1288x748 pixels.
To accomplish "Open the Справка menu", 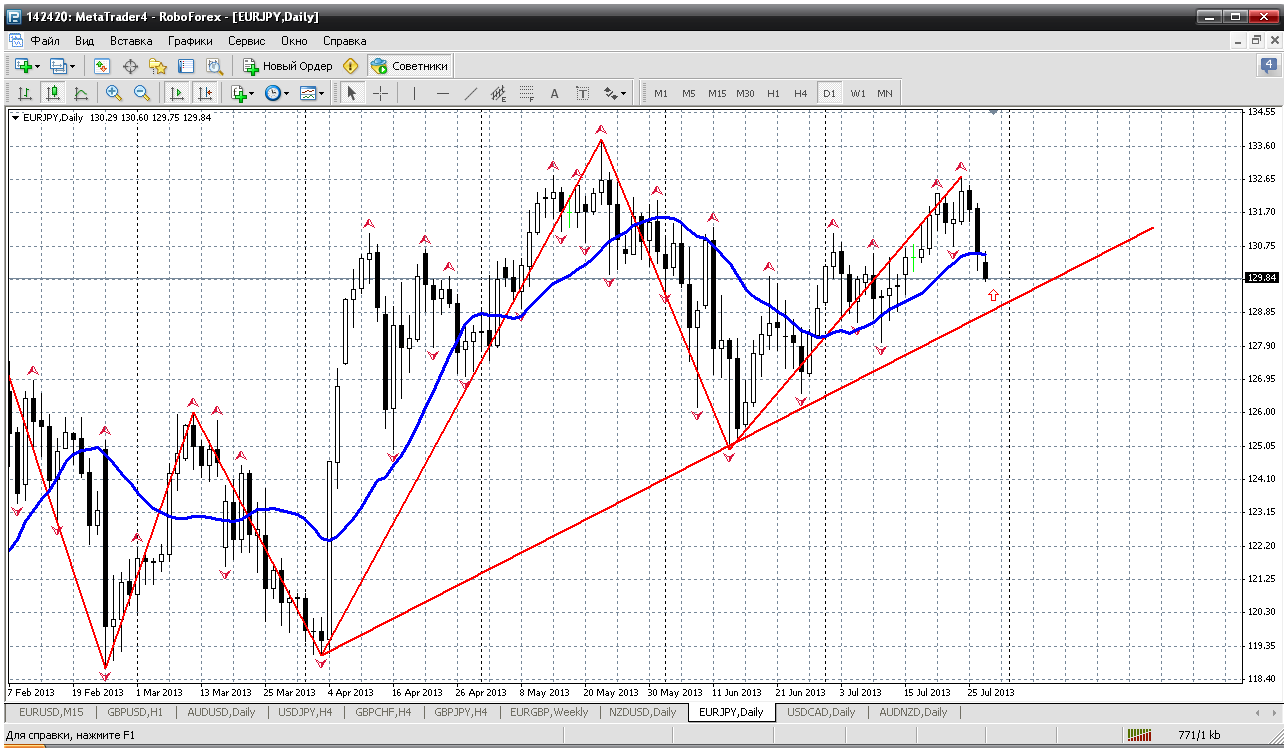I will click(345, 41).
